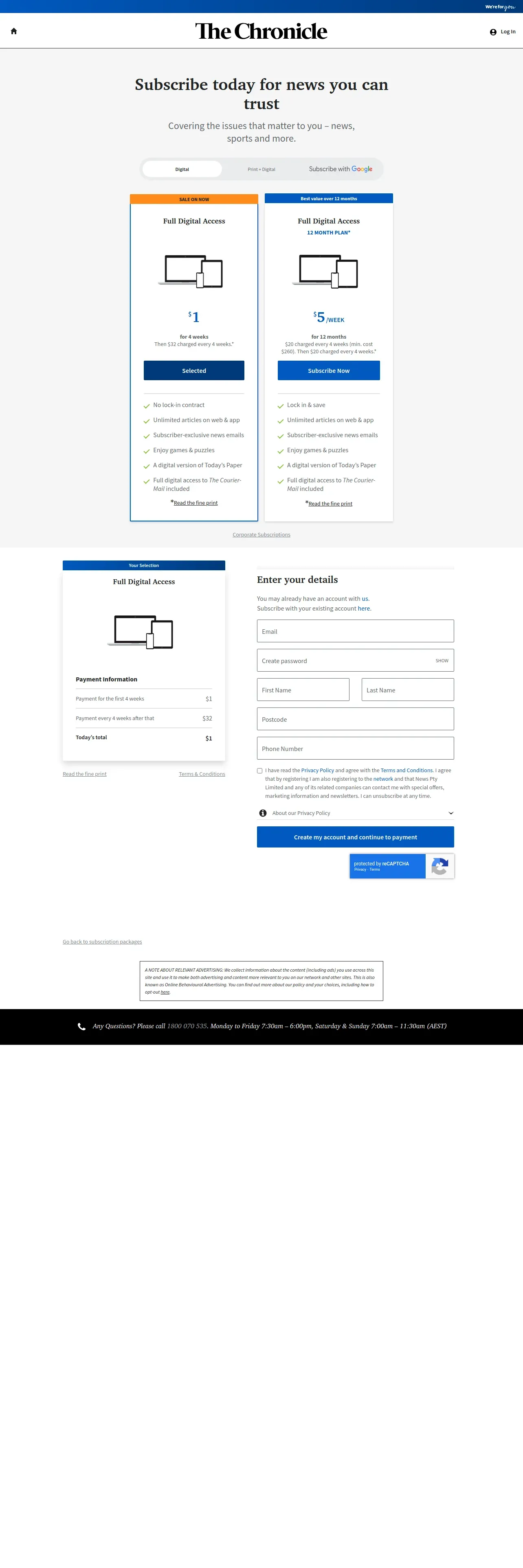The width and height of the screenshot is (523, 1568).
Task: Click The Chronicle masthead logo
Action: tap(261, 31)
